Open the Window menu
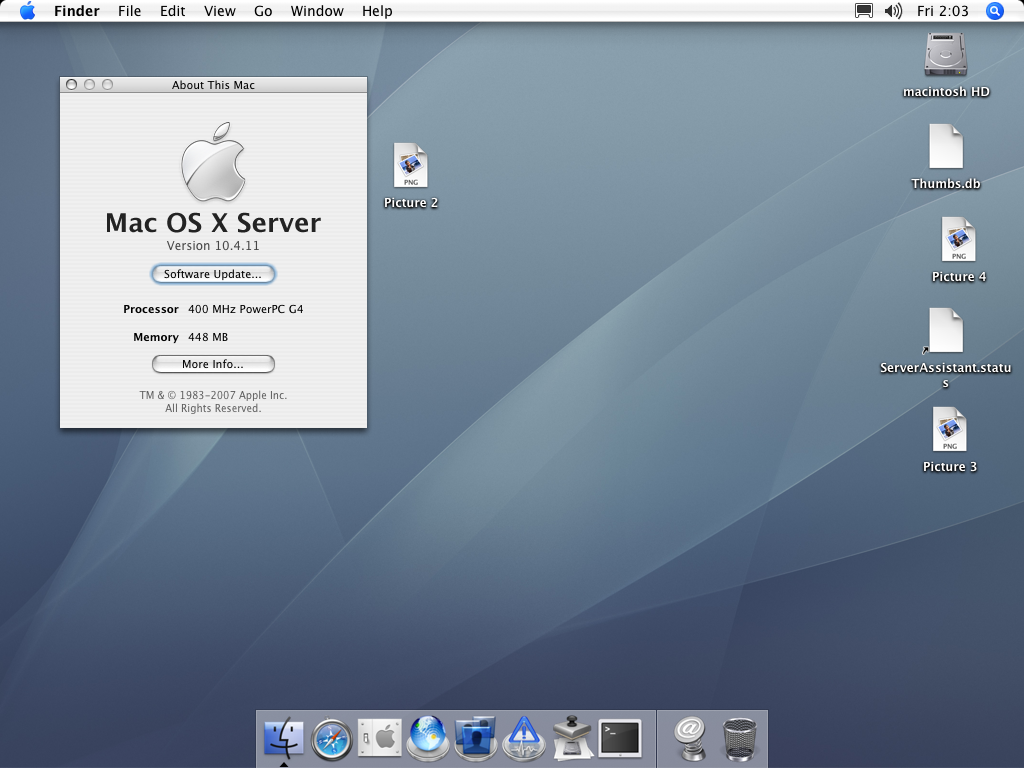This screenshot has height=768, width=1024. 317,11
